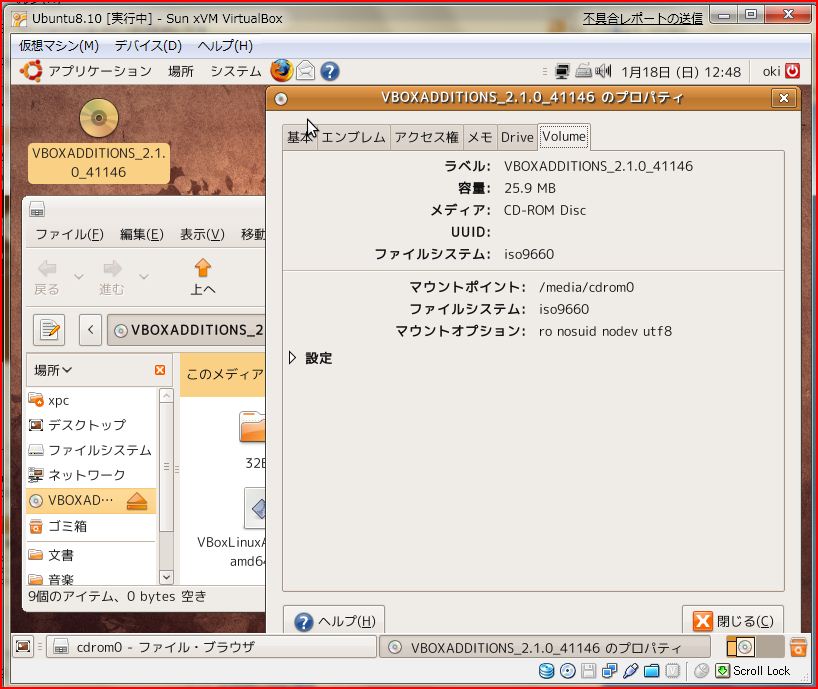
Task: Eject the VBOXAD volume in sidebar
Action: point(137,501)
